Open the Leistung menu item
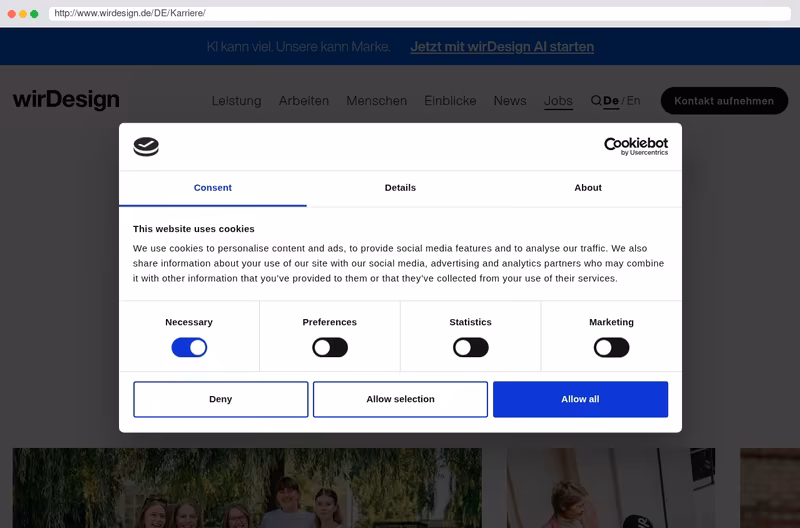Viewport: 800px width, 528px height. pos(236,101)
